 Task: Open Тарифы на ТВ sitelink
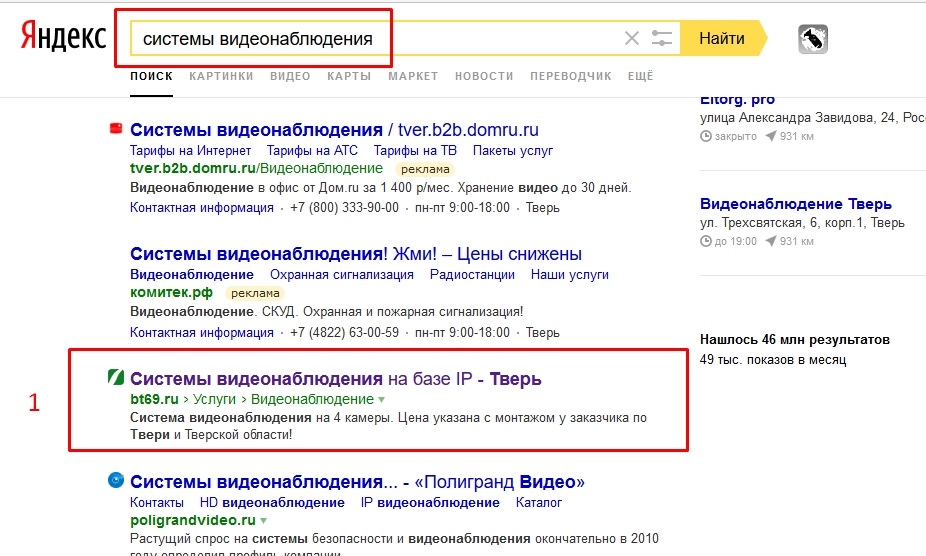415,151
